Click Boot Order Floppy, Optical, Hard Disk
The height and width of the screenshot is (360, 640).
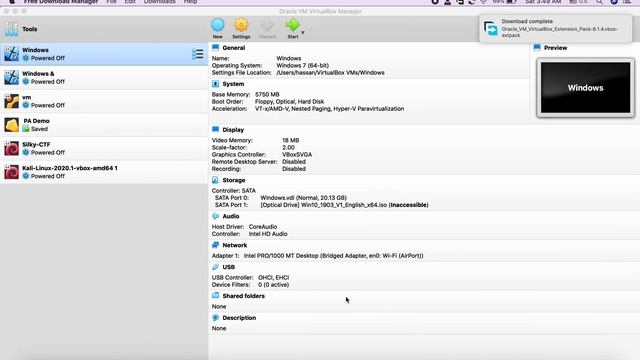pos(289,101)
